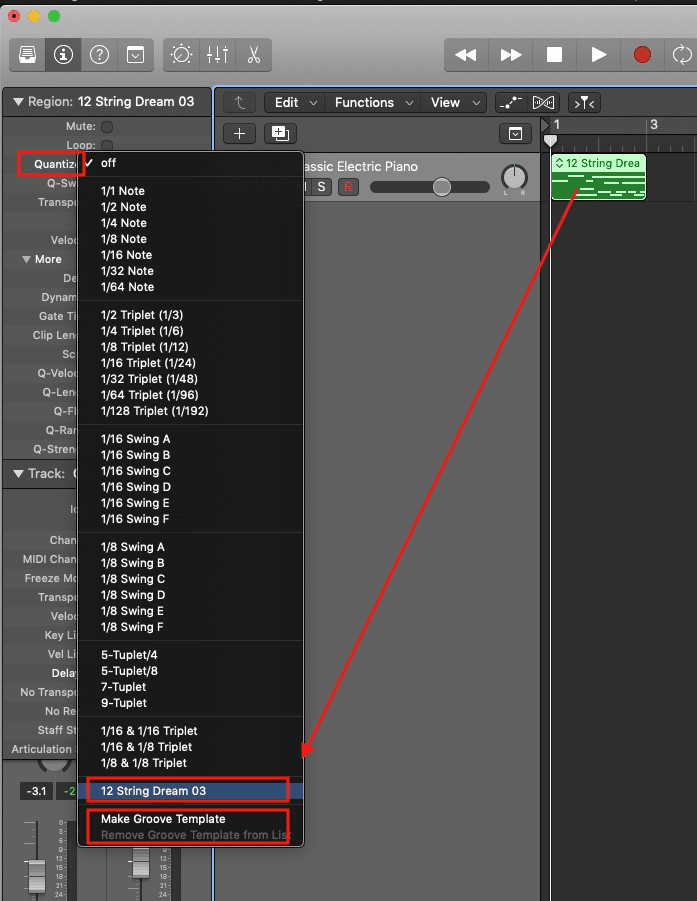
Task: Enable the Loop checkbox in Region inspector
Action: click(x=107, y=145)
